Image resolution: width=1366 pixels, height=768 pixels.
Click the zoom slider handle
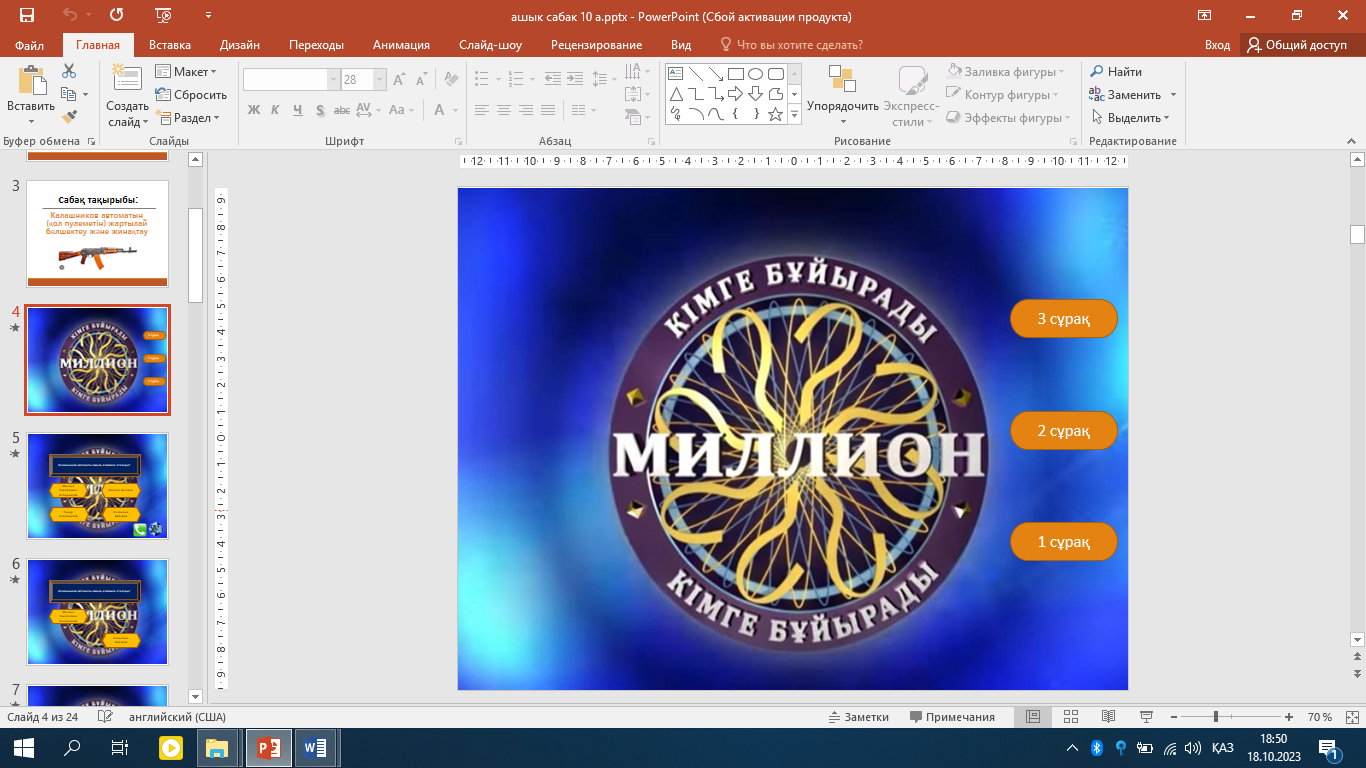[1215, 717]
